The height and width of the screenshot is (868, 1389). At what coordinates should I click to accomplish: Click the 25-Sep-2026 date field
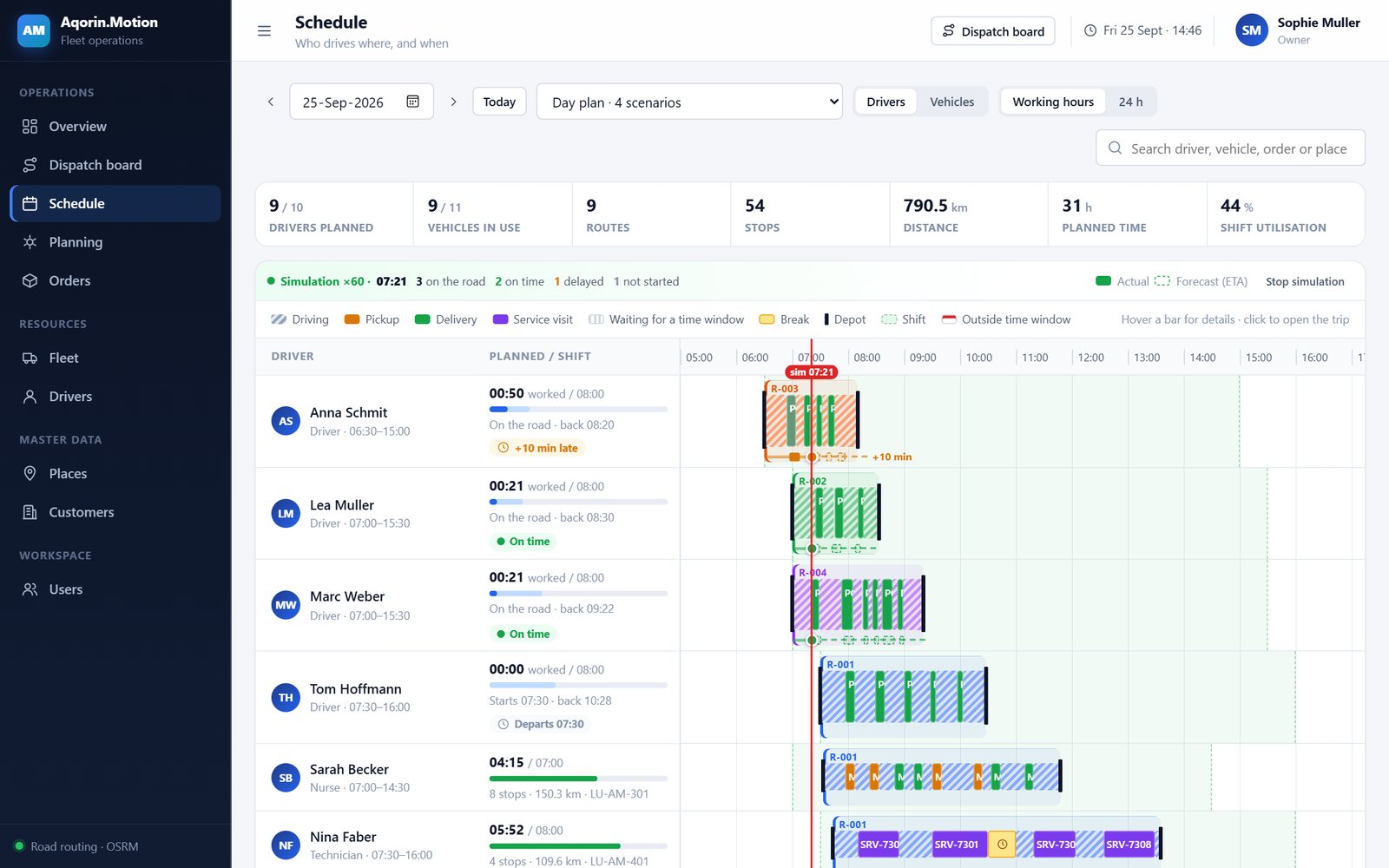[x=361, y=102]
